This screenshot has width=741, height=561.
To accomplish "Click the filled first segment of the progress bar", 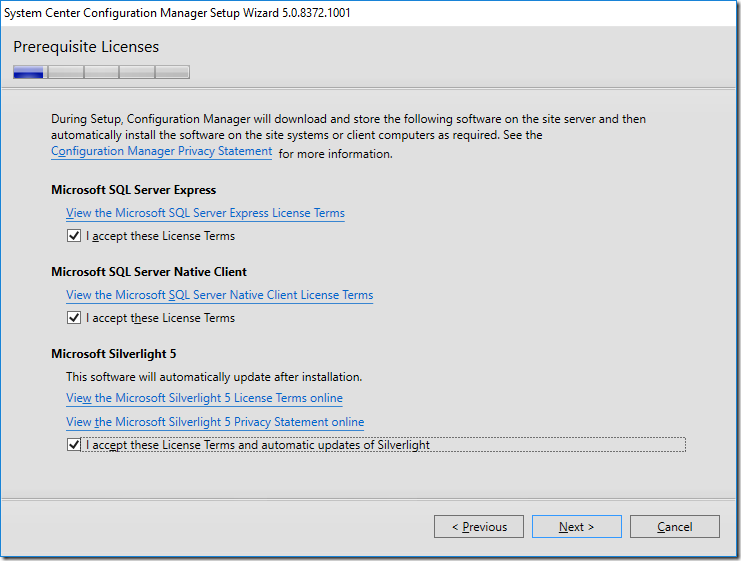I will (29, 72).
